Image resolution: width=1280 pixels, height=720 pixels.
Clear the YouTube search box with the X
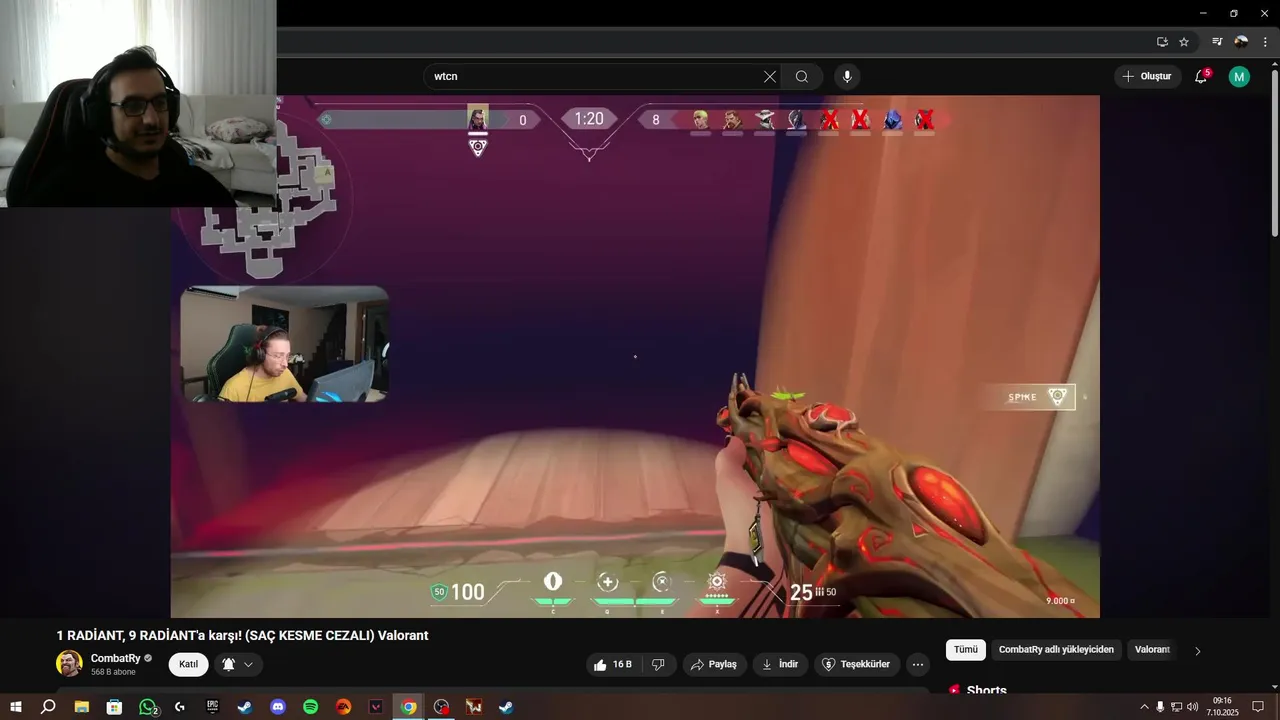[770, 77]
